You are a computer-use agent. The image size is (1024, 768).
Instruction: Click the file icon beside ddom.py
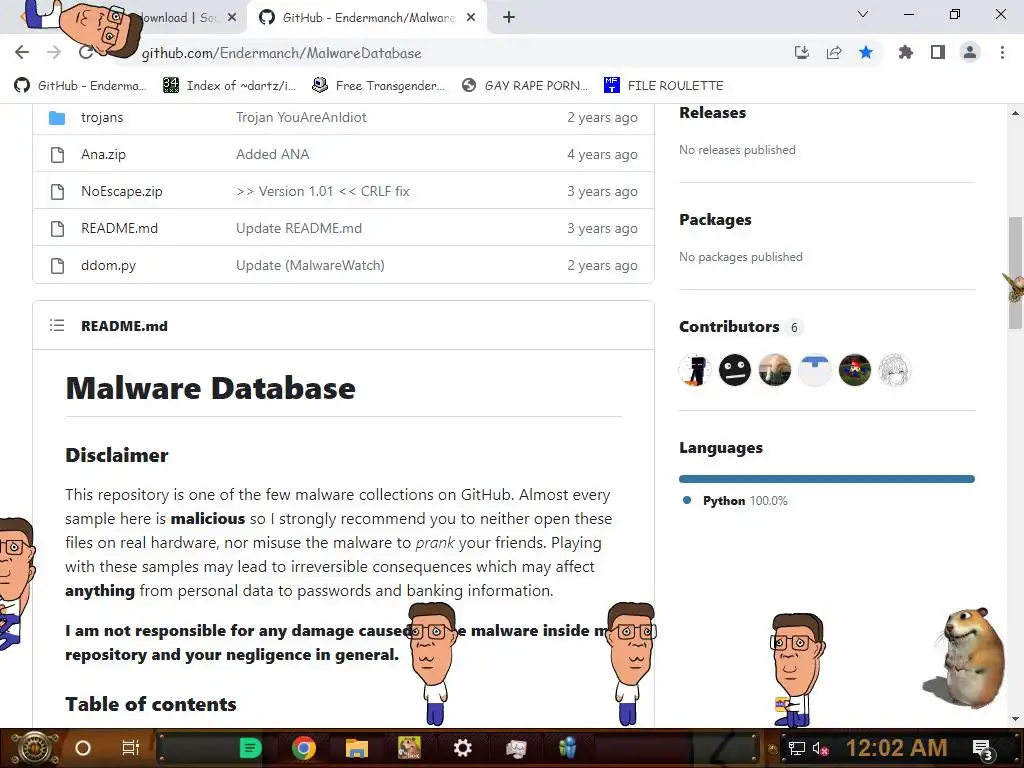[x=57, y=266]
